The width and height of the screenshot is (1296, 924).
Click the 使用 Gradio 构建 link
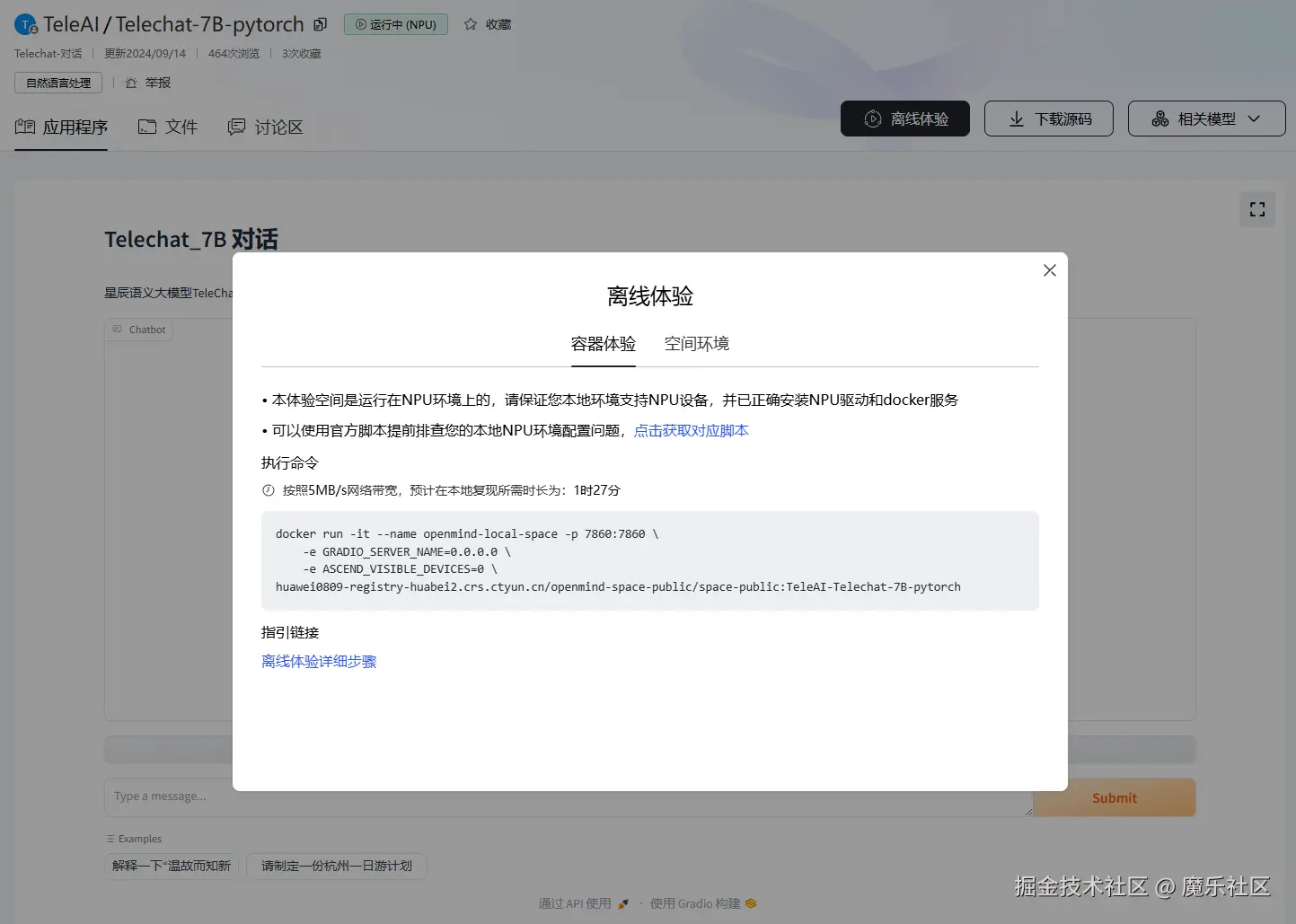point(703,903)
